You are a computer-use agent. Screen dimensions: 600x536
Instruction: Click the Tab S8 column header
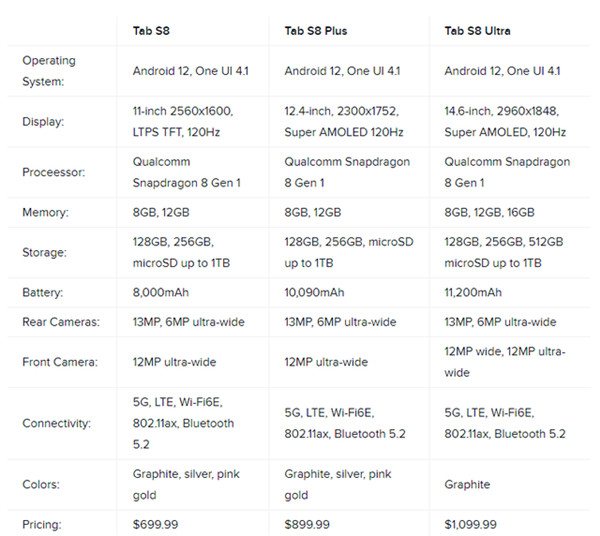[x=150, y=30]
